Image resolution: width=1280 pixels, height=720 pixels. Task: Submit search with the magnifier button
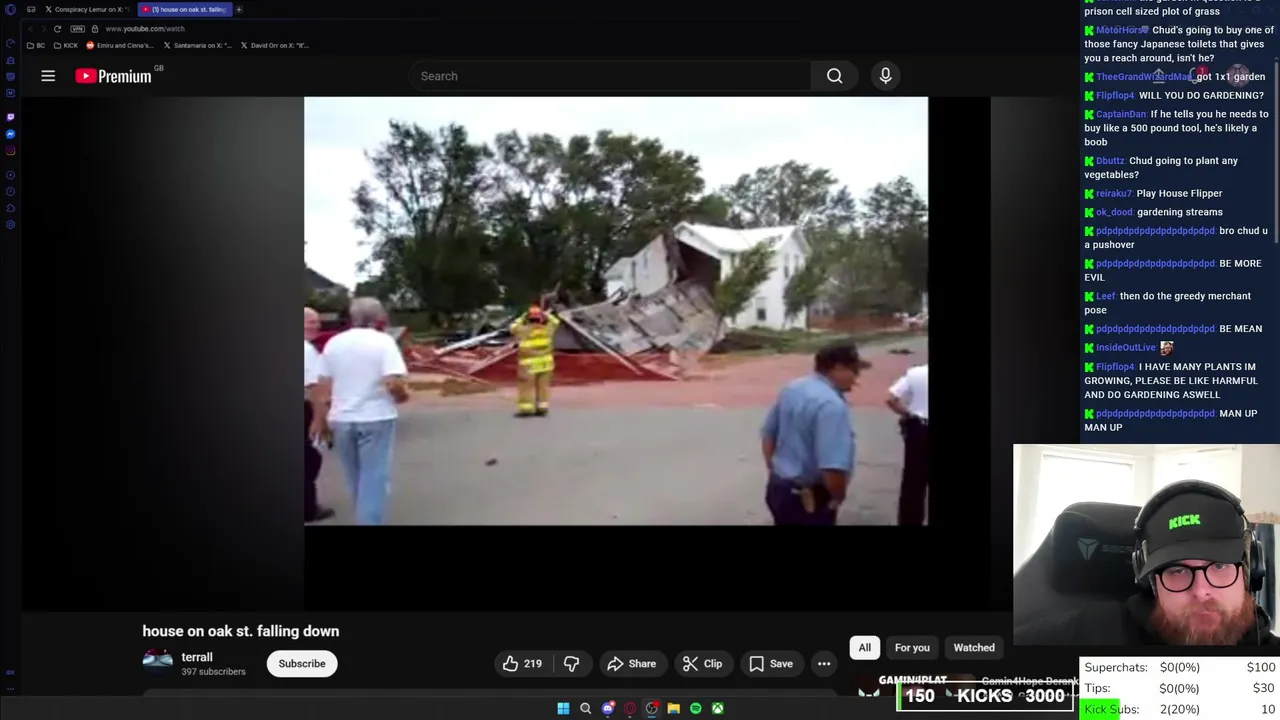click(834, 76)
